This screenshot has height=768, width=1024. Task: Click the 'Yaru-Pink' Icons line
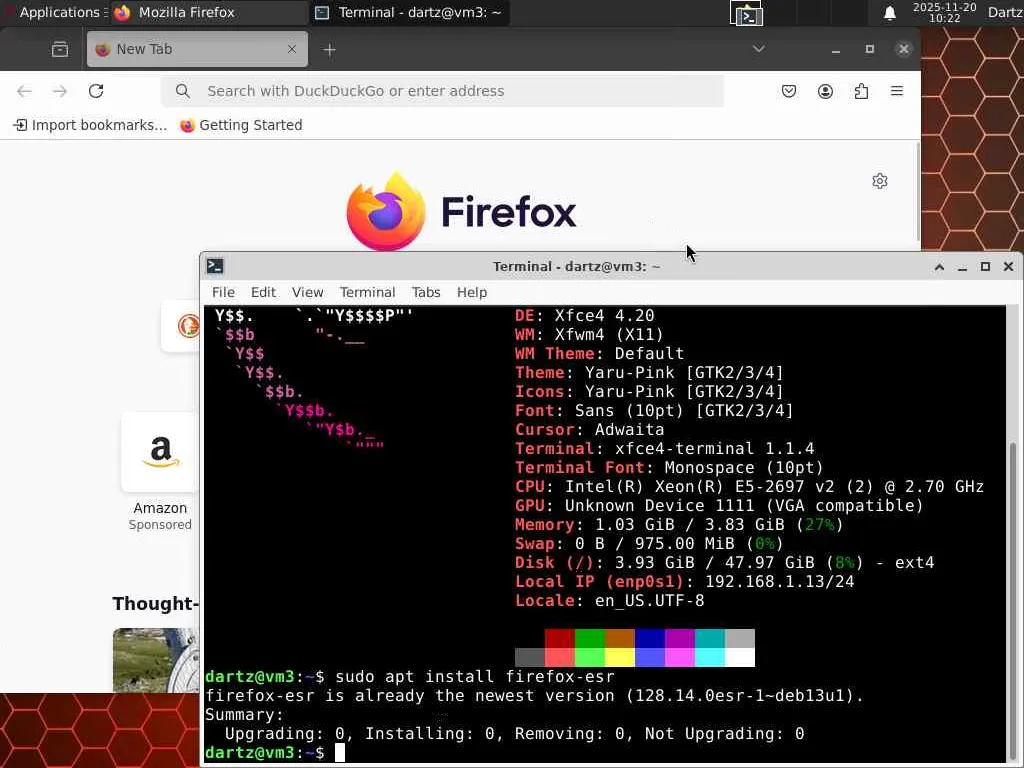(649, 392)
